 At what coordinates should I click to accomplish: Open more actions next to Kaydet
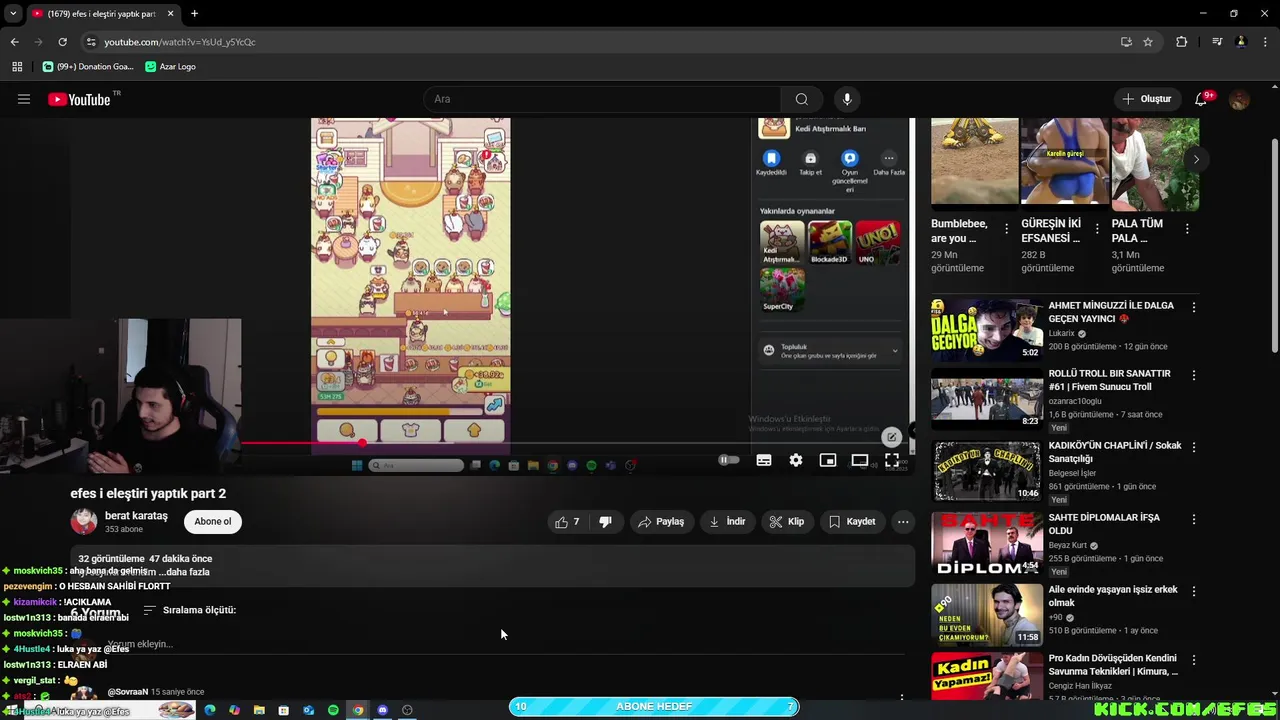click(x=903, y=521)
